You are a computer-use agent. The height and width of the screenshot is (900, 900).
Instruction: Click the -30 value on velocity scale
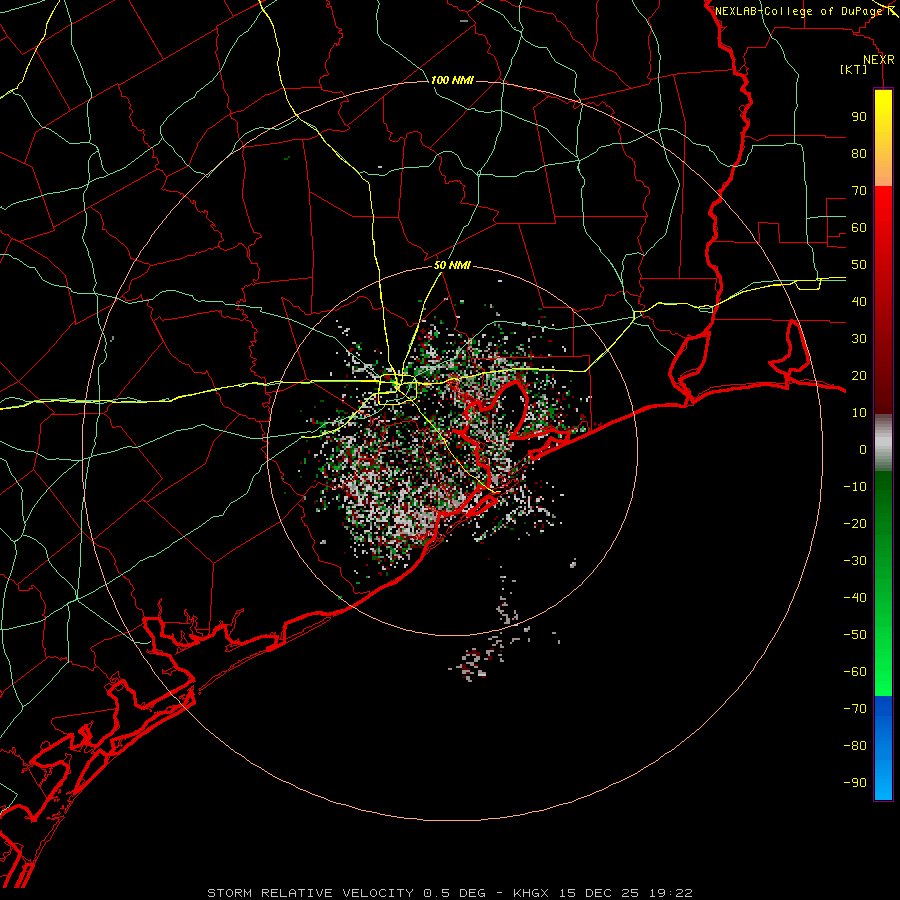855,561
